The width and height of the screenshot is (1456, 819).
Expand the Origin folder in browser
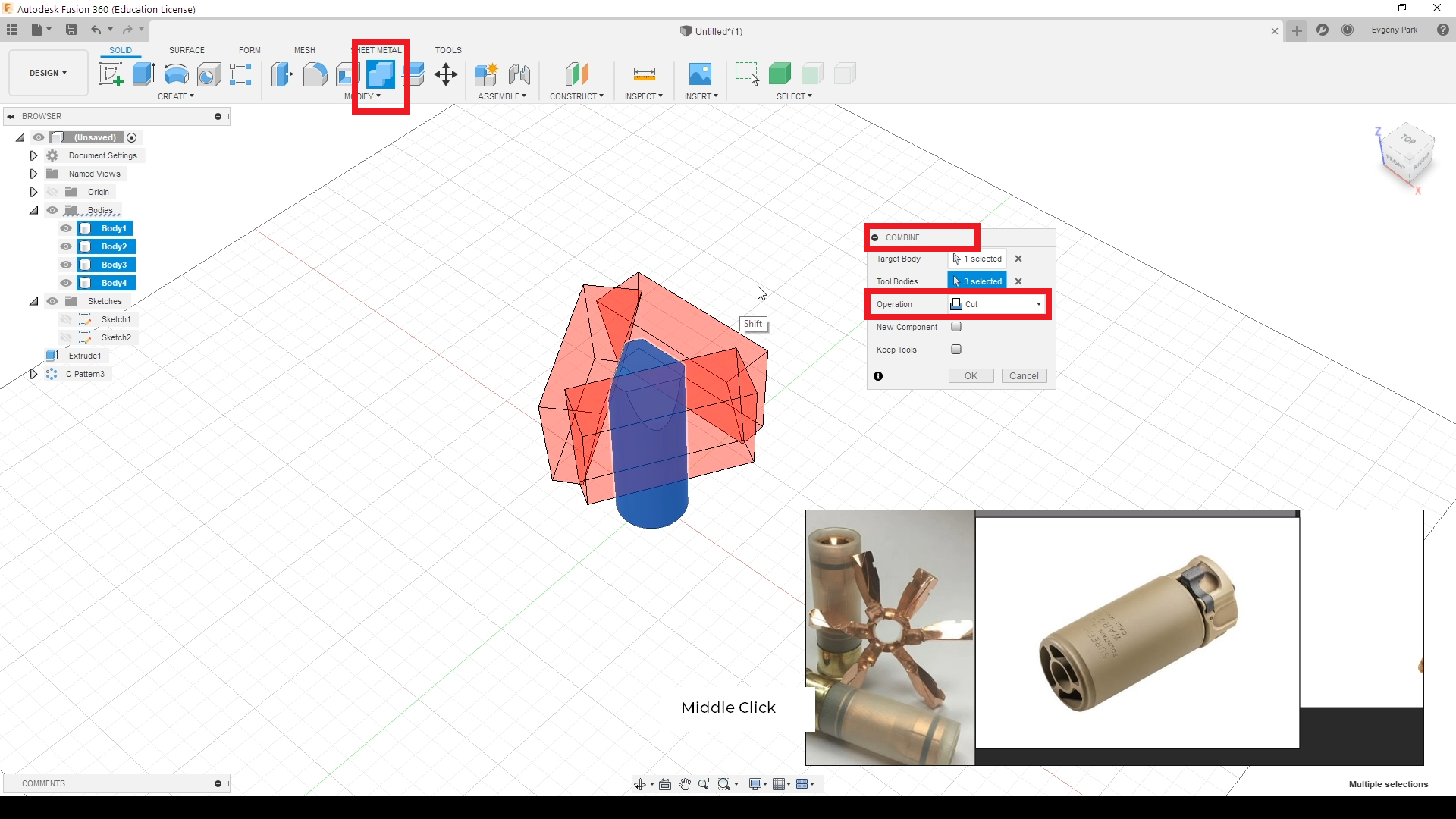click(x=33, y=192)
